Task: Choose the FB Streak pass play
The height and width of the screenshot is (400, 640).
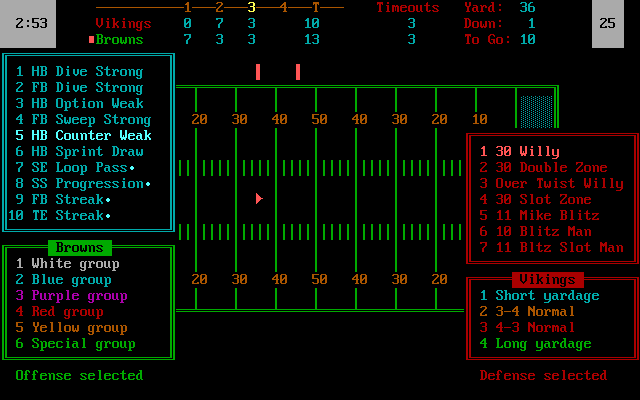Action: point(63,199)
